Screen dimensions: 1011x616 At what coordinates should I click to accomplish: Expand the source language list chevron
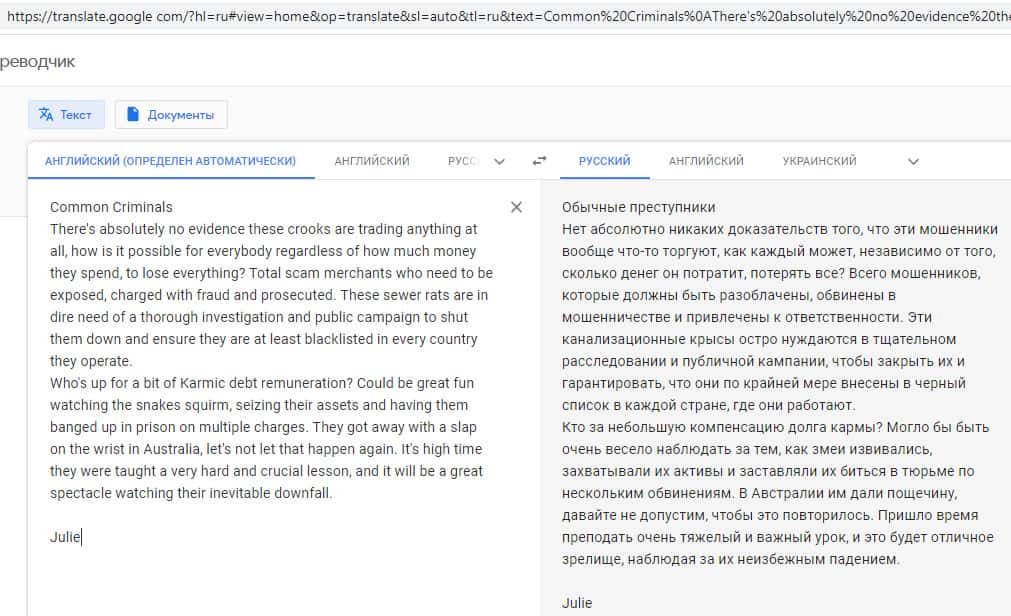pyautogui.click(x=500, y=161)
